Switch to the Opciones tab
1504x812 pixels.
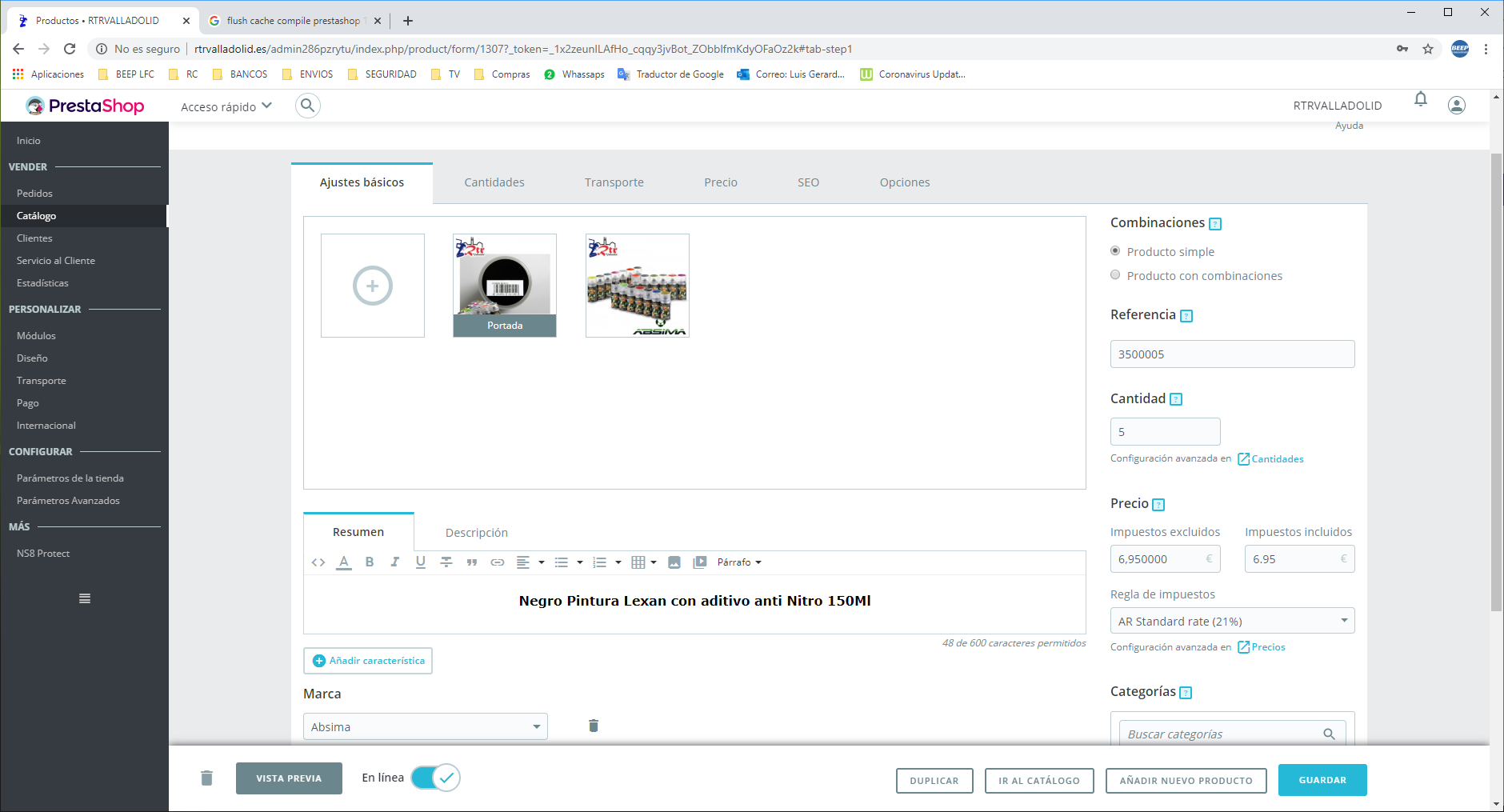pos(905,182)
